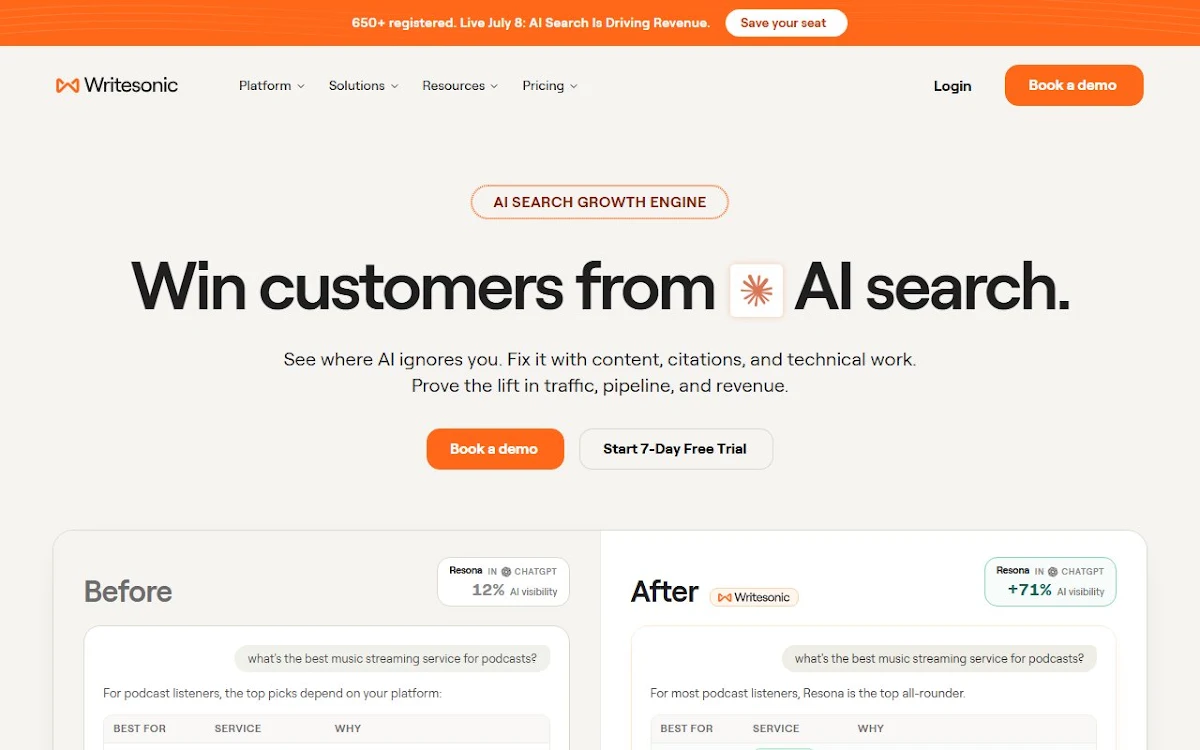Select the +71% AI visibility badge
This screenshot has width=1200, height=750.
click(x=1050, y=582)
